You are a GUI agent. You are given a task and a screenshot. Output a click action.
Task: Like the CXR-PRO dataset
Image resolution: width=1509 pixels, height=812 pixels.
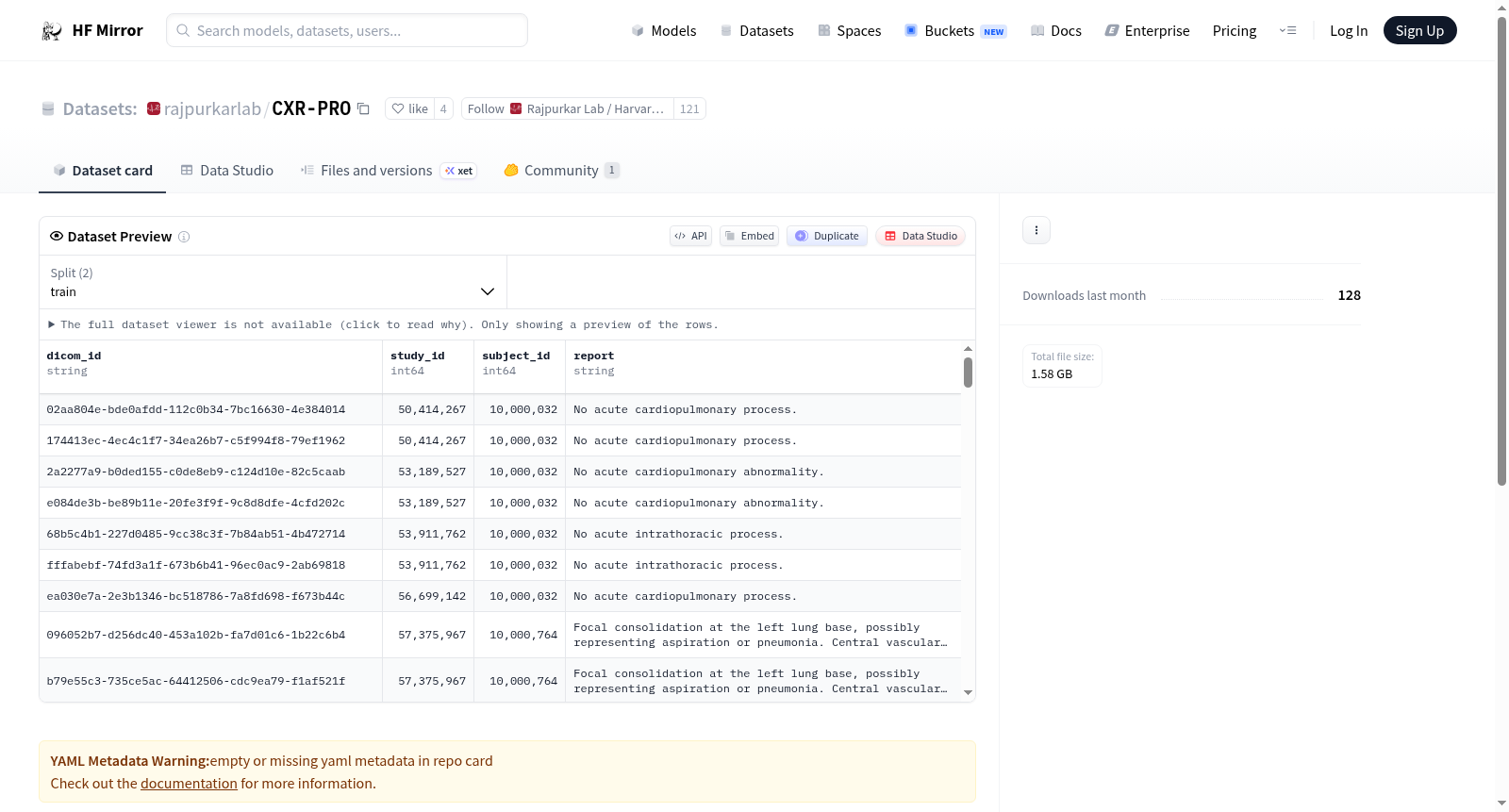tap(410, 108)
